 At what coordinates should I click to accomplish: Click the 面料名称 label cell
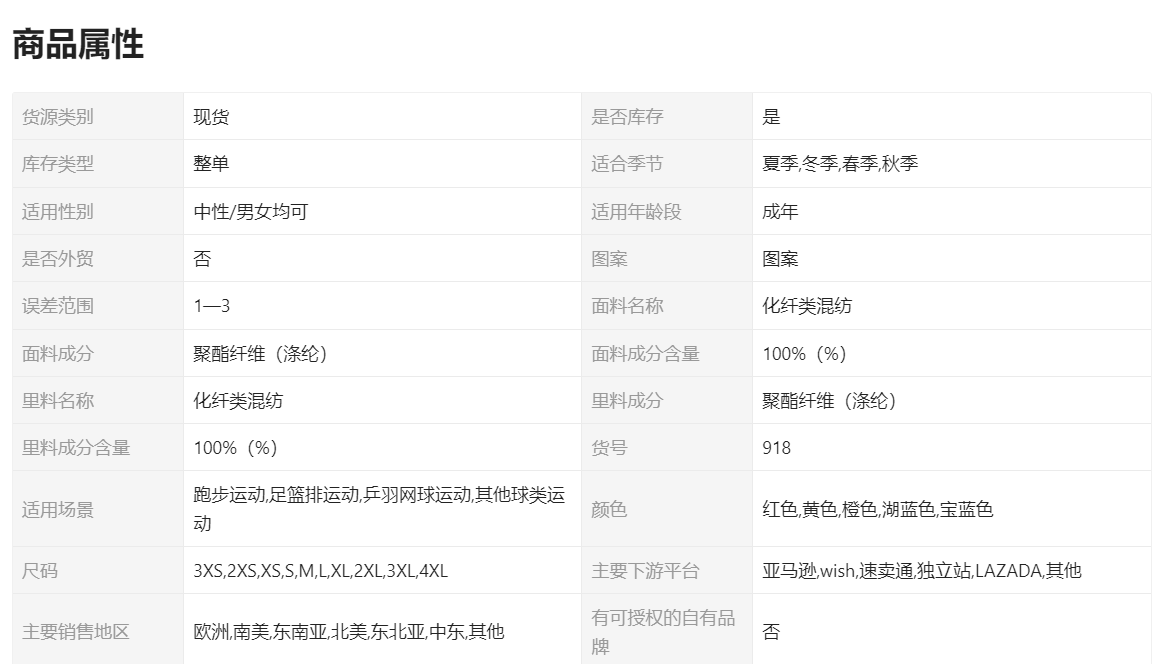point(627,306)
